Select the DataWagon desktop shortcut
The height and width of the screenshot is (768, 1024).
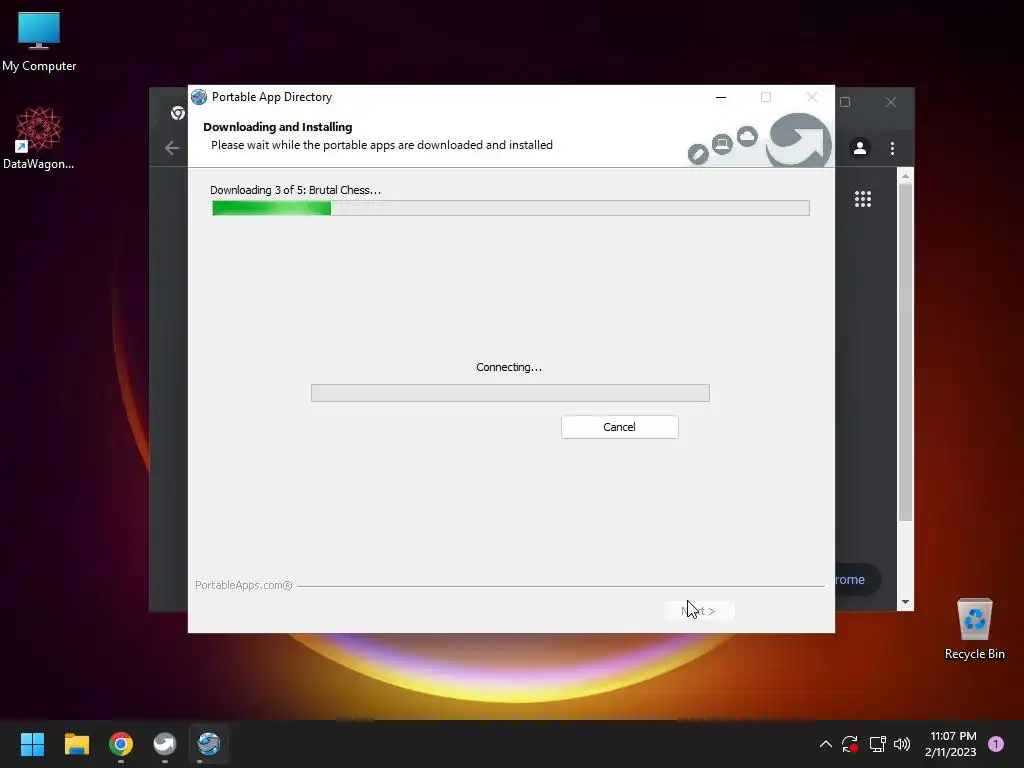pos(39,139)
